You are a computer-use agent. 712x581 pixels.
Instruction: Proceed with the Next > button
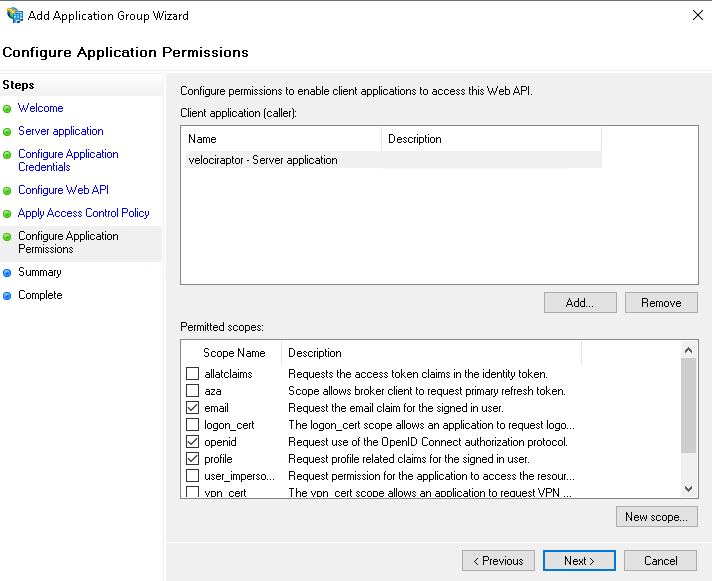point(579,561)
